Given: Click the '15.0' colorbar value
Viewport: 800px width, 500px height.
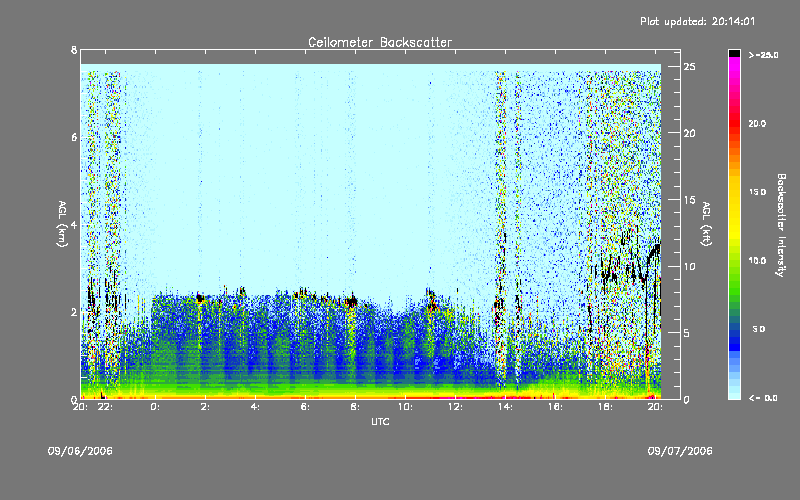Looking at the screenshot, I should 757,192.
